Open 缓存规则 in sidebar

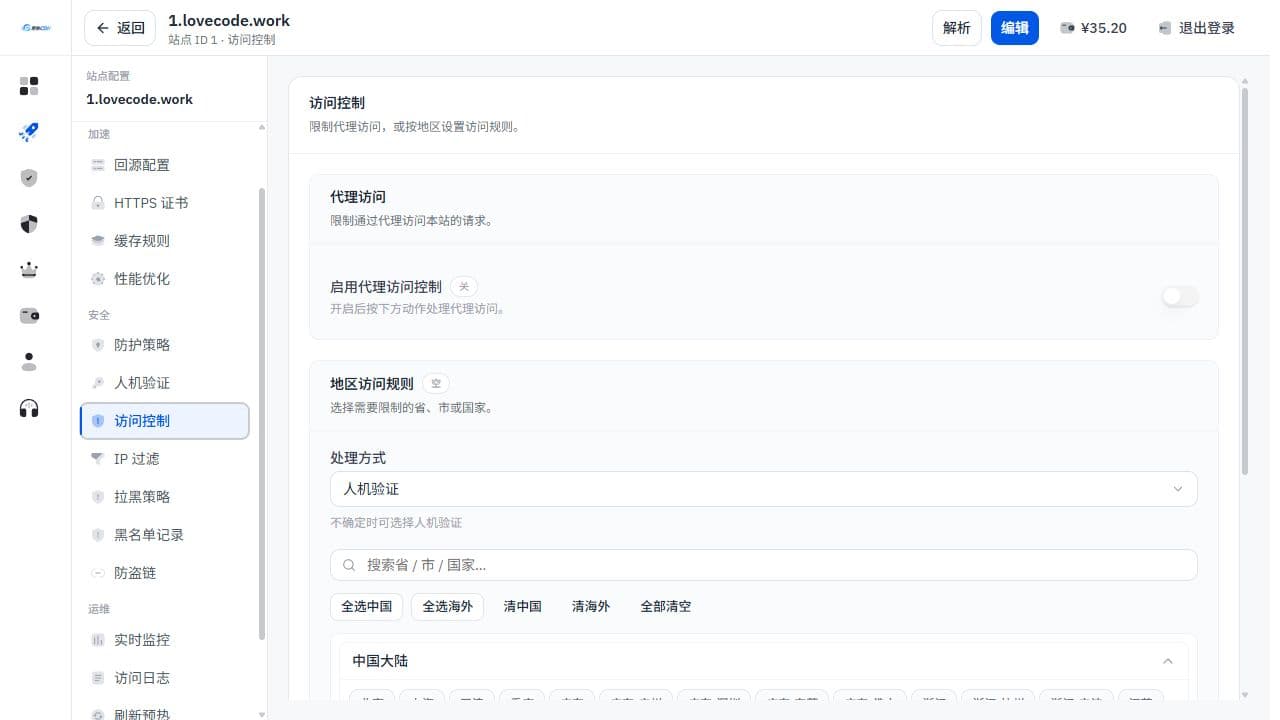(x=165, y=241)
